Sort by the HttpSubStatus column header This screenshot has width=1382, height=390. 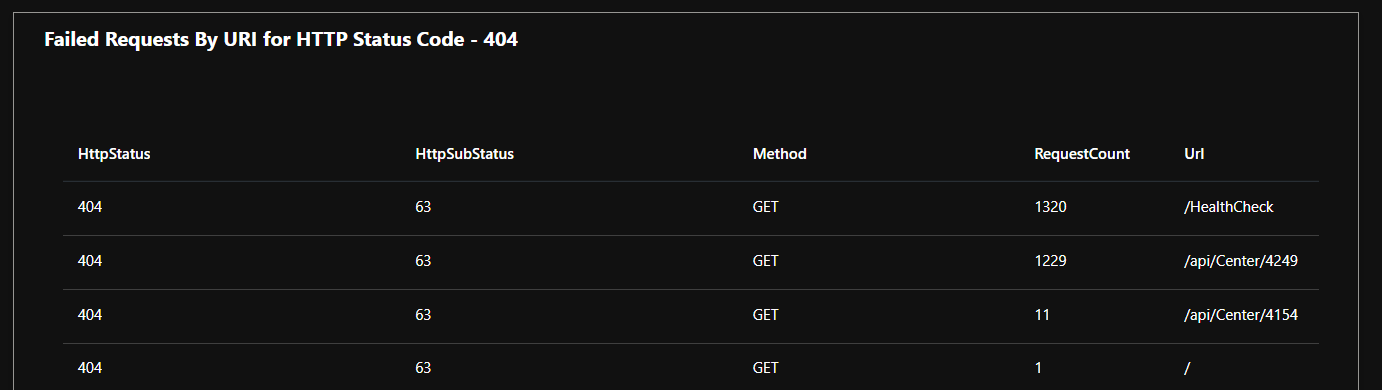(x=464, y=154)
